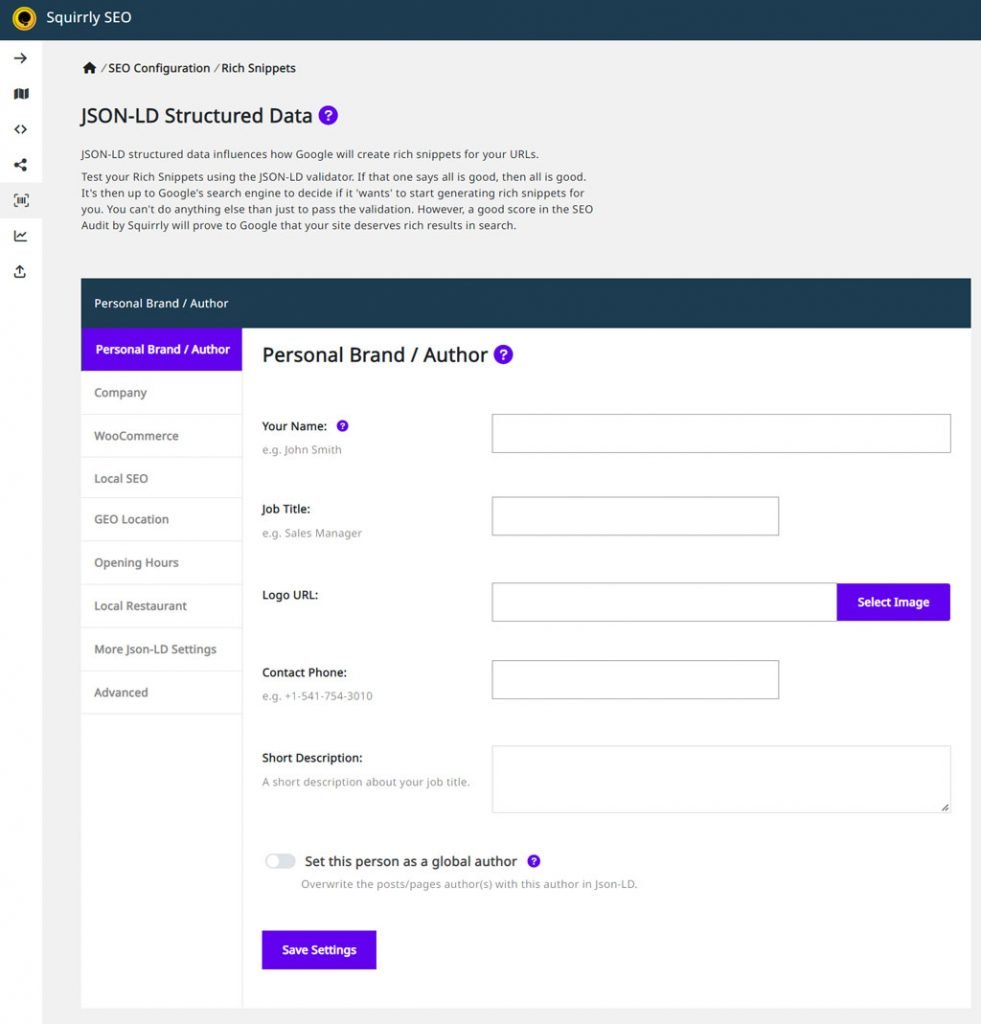Click into the Short Description text area
The image size is (981, 1024).
[721, 779]
